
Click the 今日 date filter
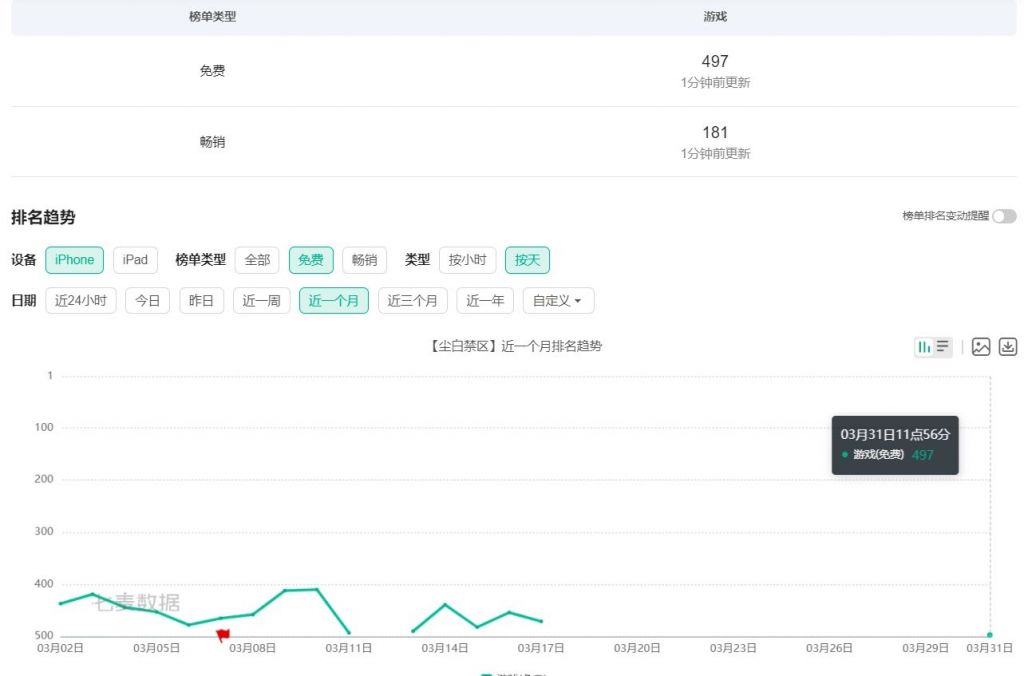click(147, 299)
